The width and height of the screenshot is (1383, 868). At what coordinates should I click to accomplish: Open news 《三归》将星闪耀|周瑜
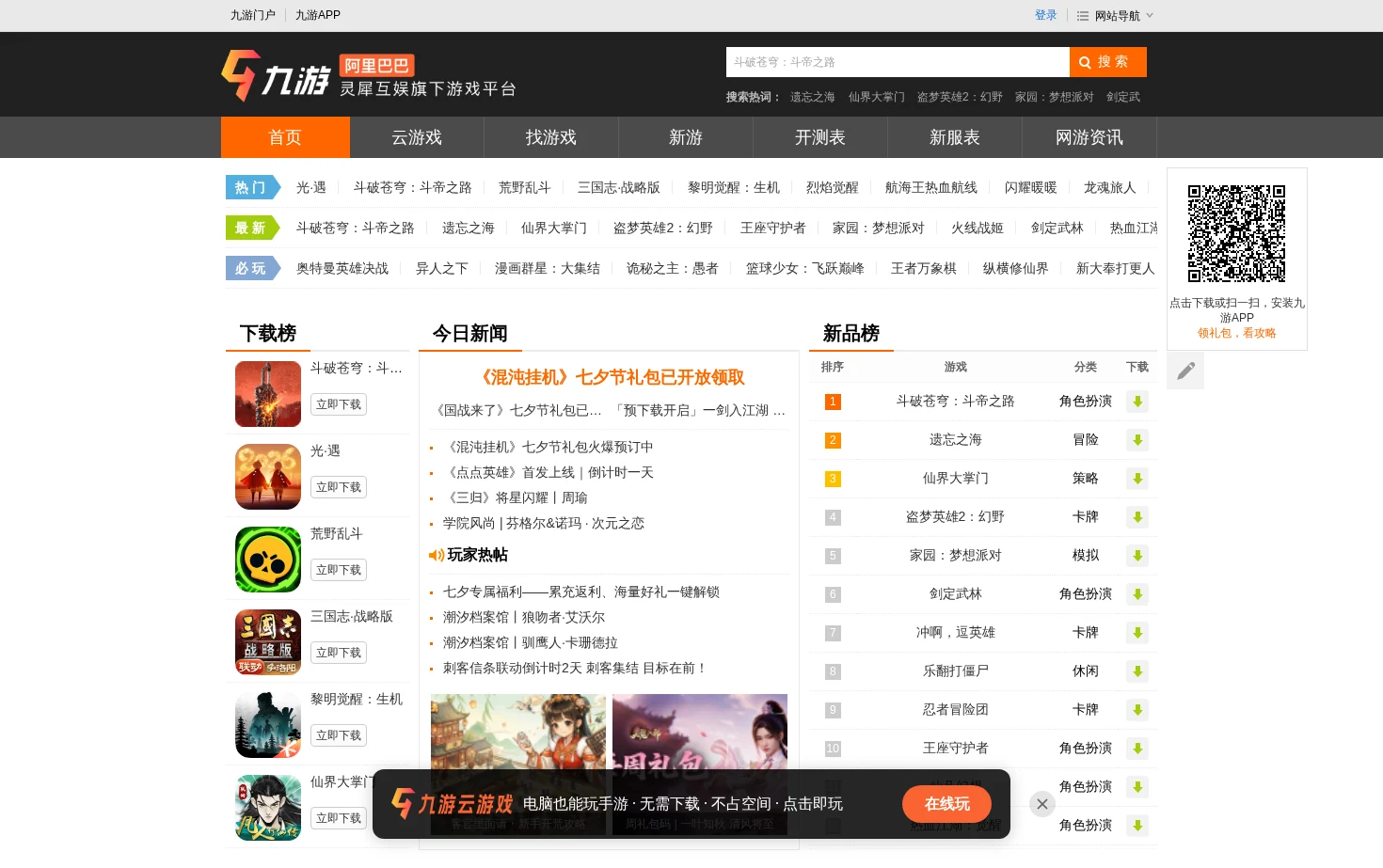click(515, 497)
